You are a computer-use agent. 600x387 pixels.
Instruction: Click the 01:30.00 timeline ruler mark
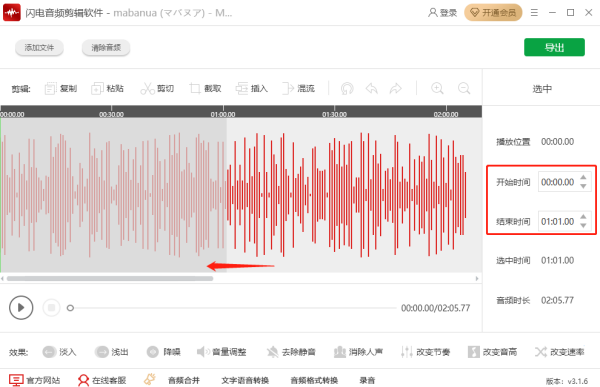coord(334,114)
